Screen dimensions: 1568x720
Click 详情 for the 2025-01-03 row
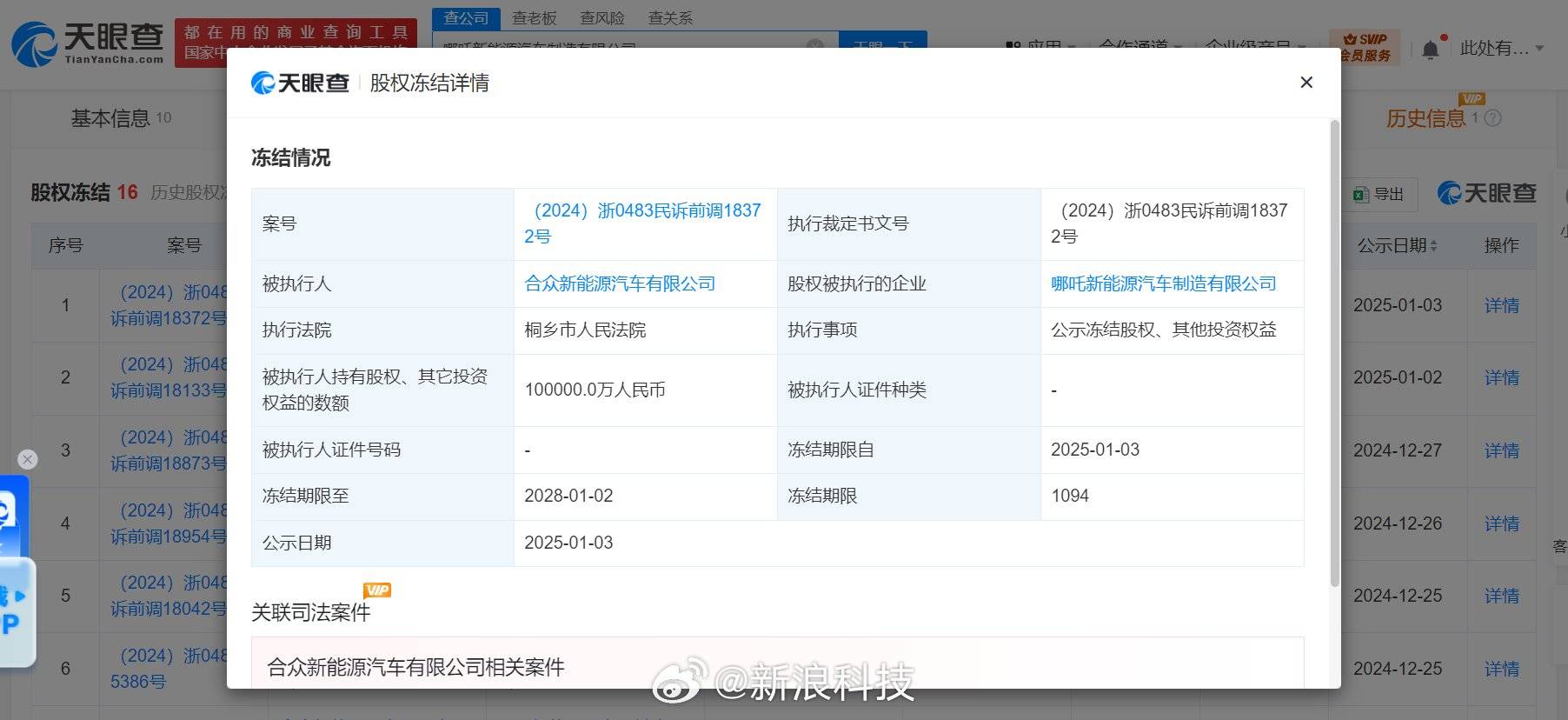[x=1501, y=305]
